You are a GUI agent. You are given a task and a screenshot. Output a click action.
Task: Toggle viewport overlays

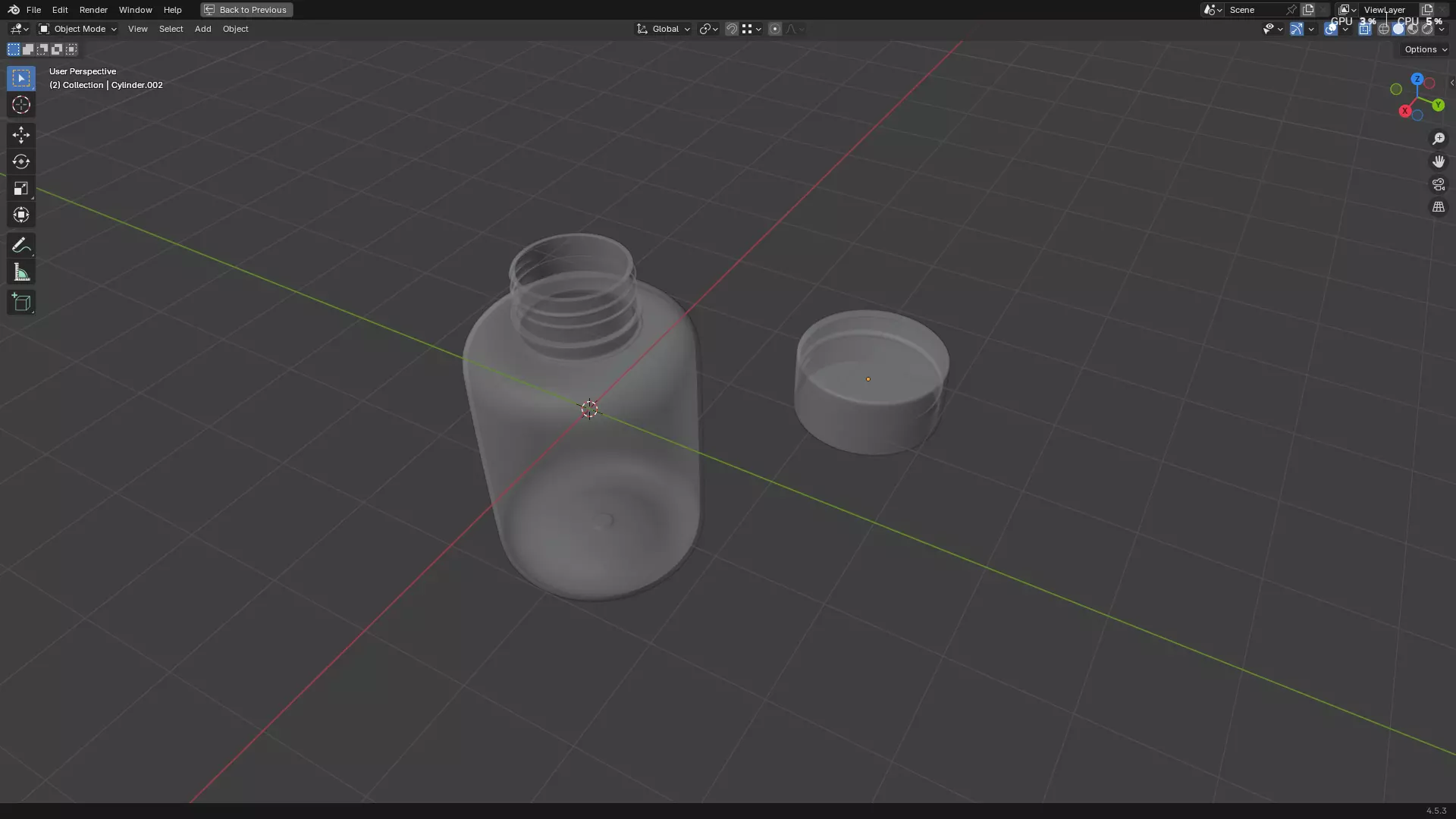[1331, 29]
